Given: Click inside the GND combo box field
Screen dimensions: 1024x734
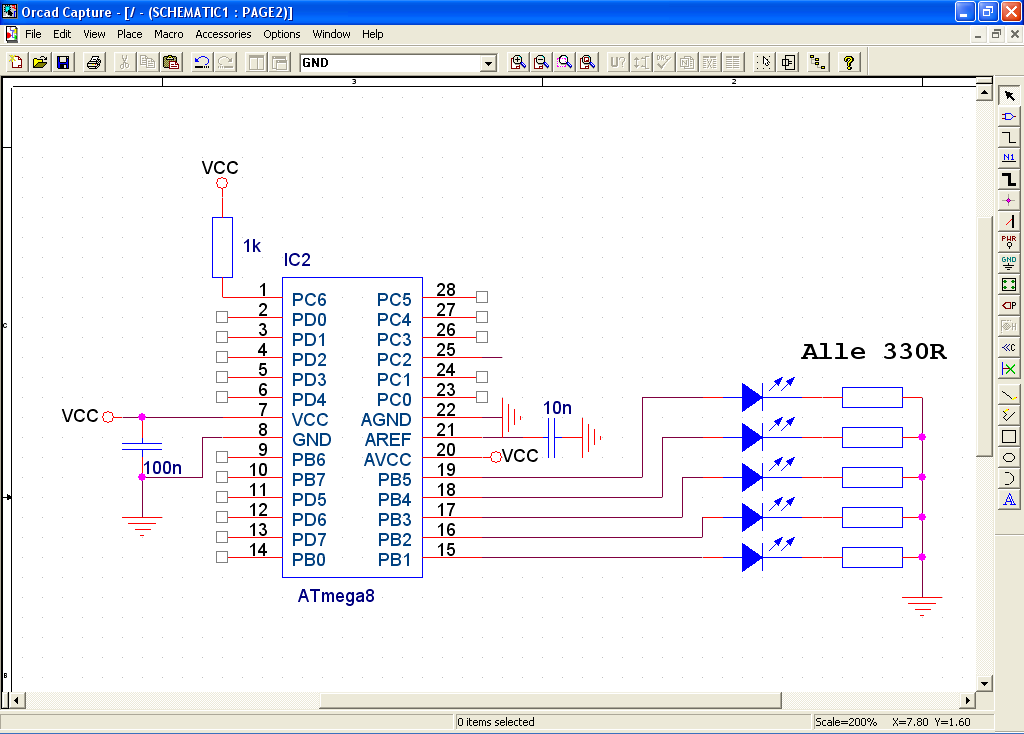Looking at the screenshot, I should (391, 63).
